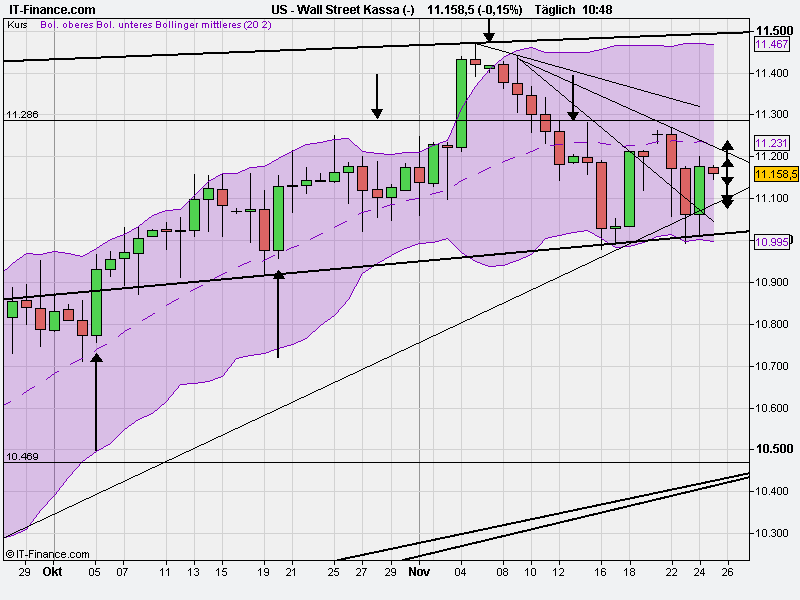Click the '05' date axis label
This screenshot has height=600, width=800.
coord(94,572)
